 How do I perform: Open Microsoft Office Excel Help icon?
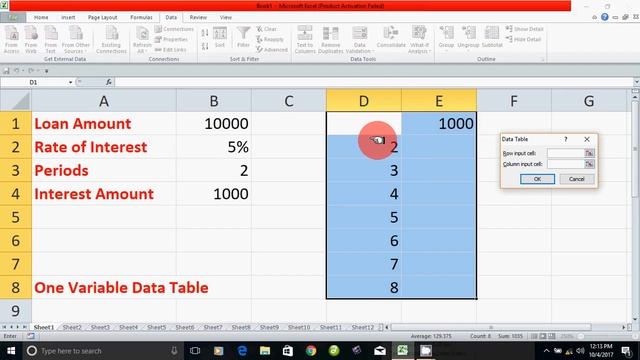click(604, 17)
